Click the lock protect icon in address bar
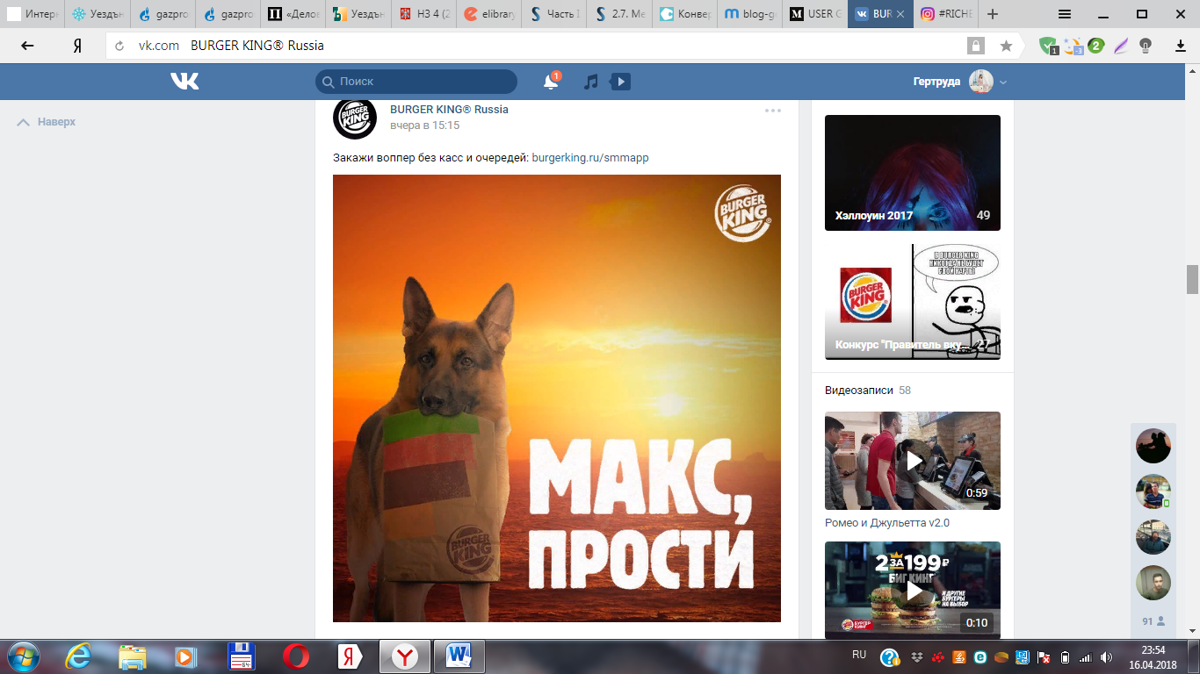1200x674 pixels. point(976,46)
